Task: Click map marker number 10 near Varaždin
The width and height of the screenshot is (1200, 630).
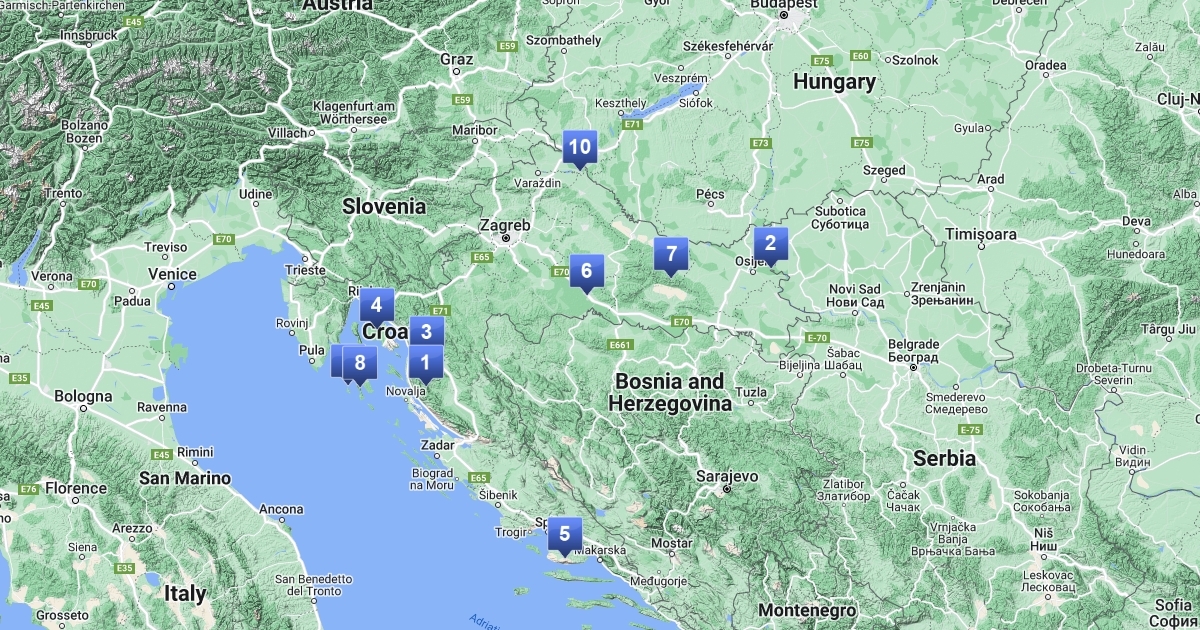Action: click(579, 148)
